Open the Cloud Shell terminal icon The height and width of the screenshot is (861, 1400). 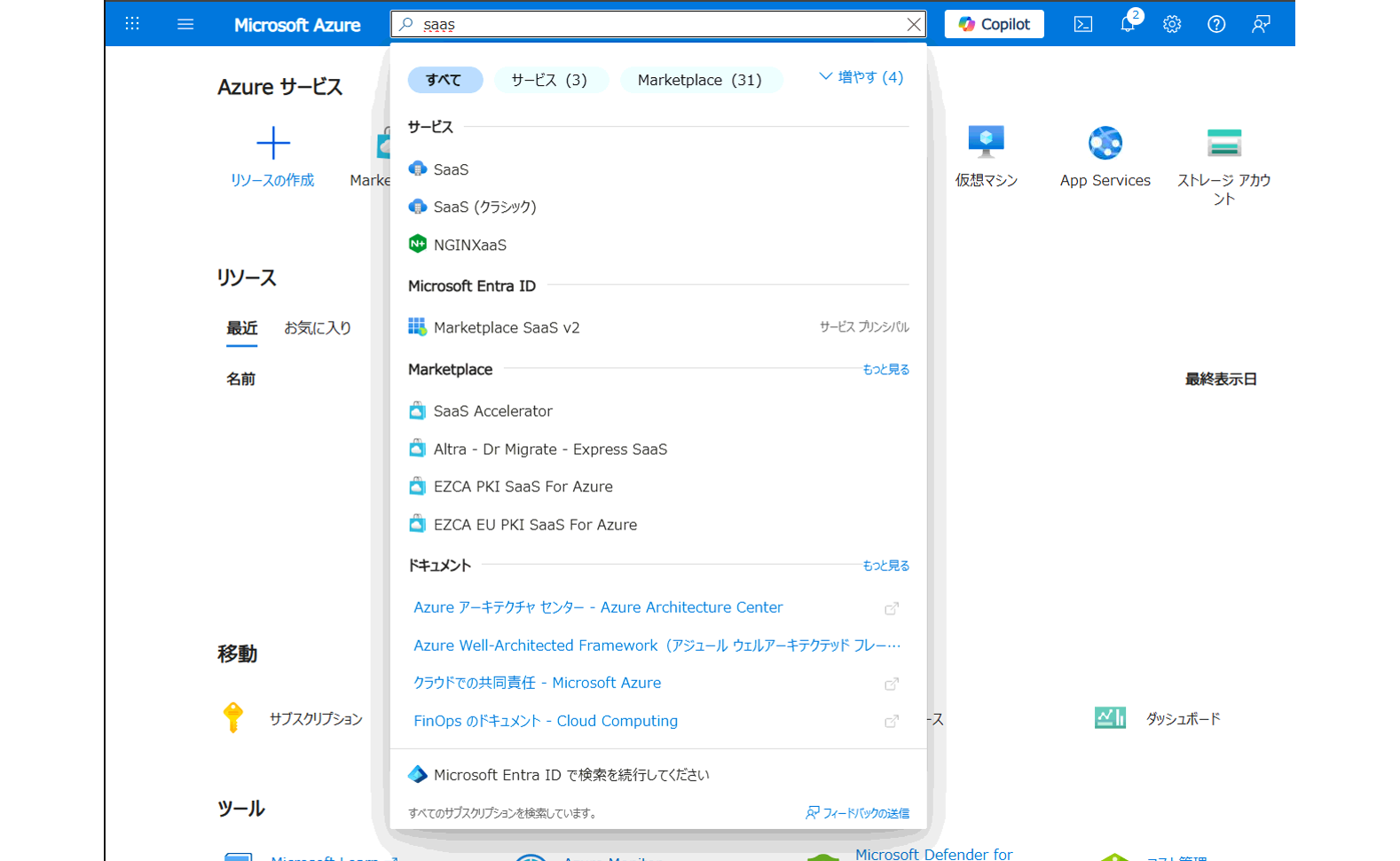pyautogui.click(x=1082, y=24)
